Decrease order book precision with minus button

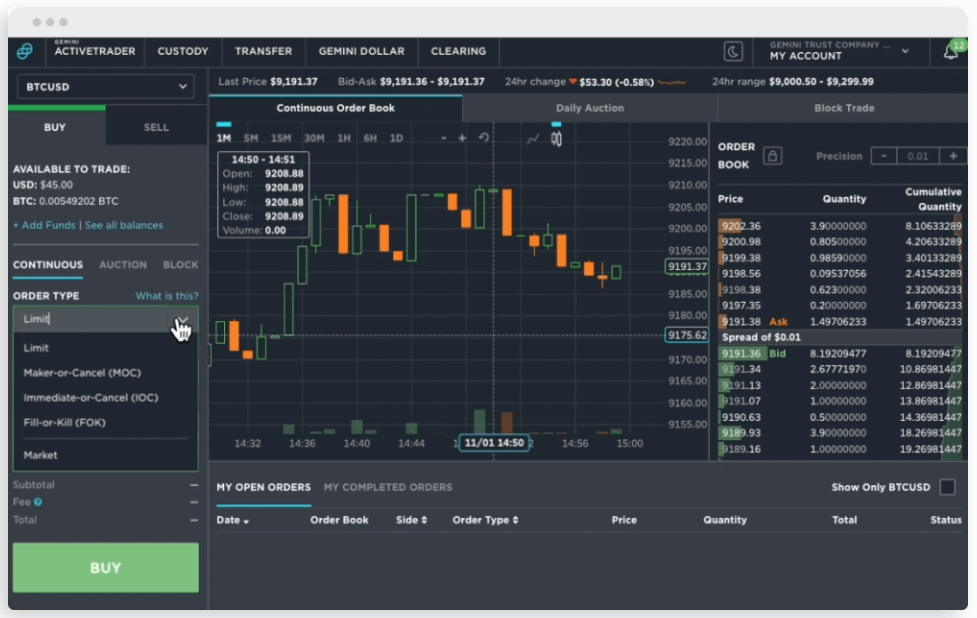[x=884, y=156]
